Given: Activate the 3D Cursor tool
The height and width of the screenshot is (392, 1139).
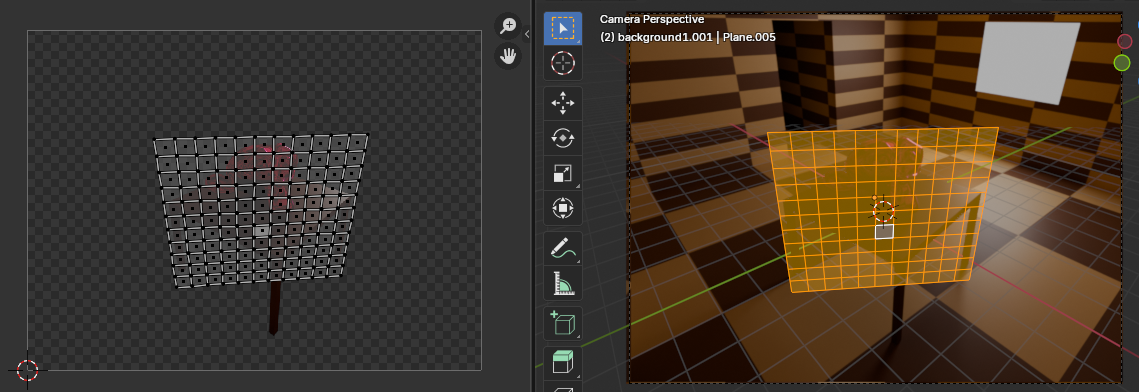Looking at the screenshot, I should pyautogui.click(x=563, y=64).
